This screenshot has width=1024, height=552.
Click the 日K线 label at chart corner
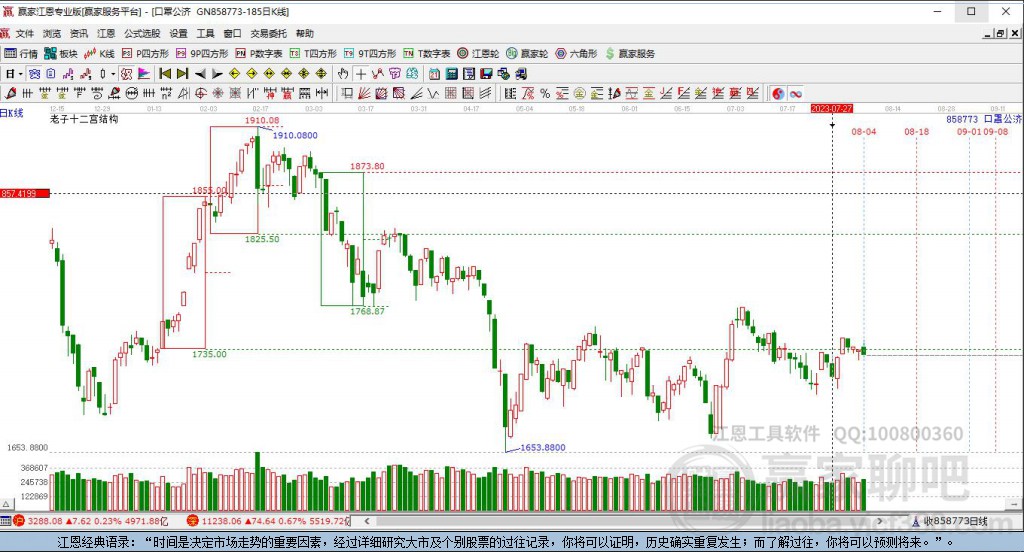coord(12,113)
